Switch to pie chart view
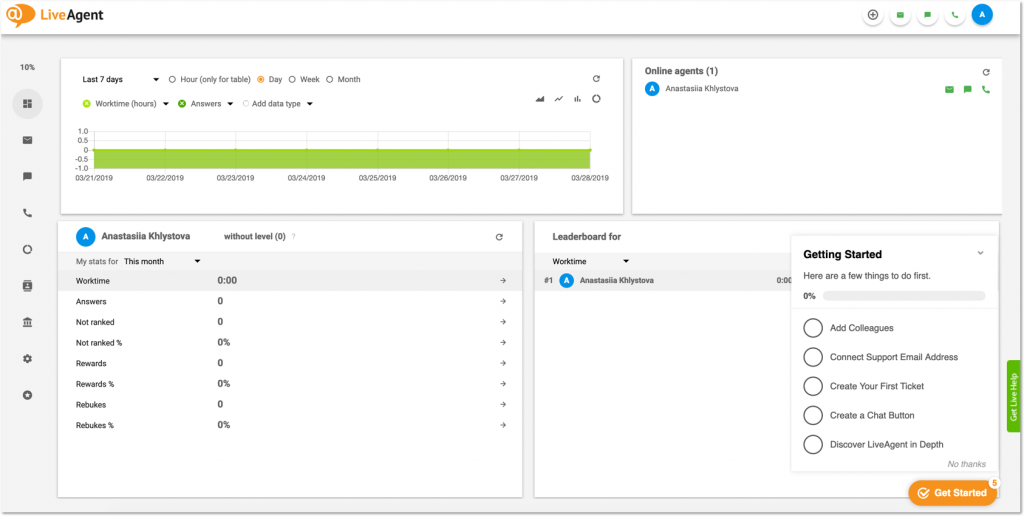The image size is (1024, 516). pyautogui.click(x=596, y=99)
